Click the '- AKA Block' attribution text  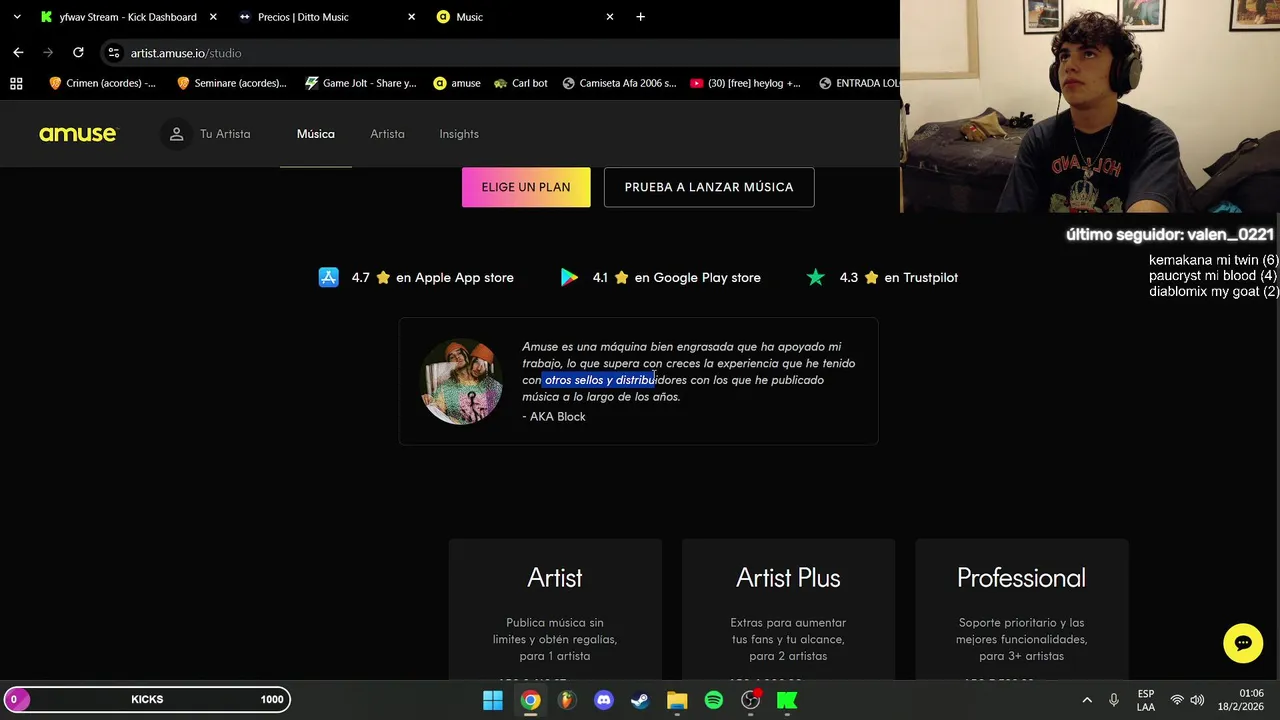[554, 416]
